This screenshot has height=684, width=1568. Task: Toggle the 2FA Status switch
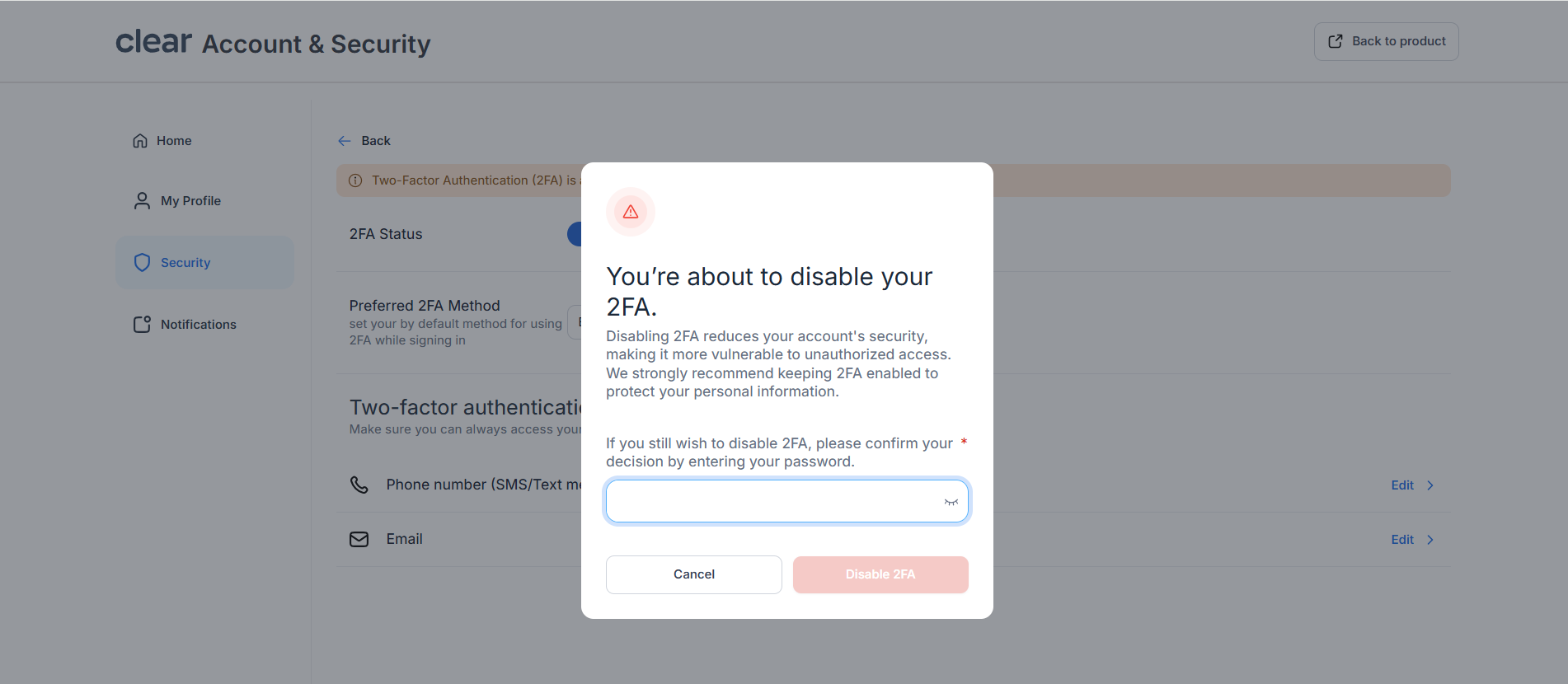point(575,234)
